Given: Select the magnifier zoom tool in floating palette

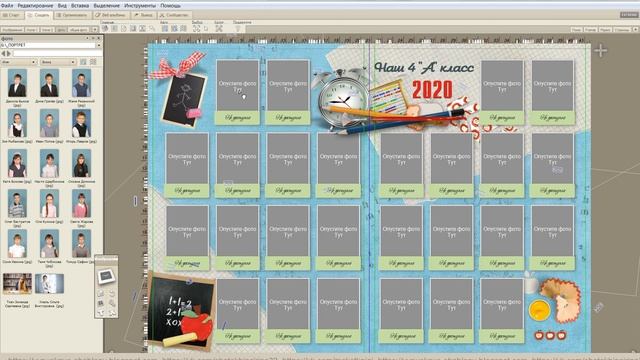Looking at the screenshot, I should [112, 303].
